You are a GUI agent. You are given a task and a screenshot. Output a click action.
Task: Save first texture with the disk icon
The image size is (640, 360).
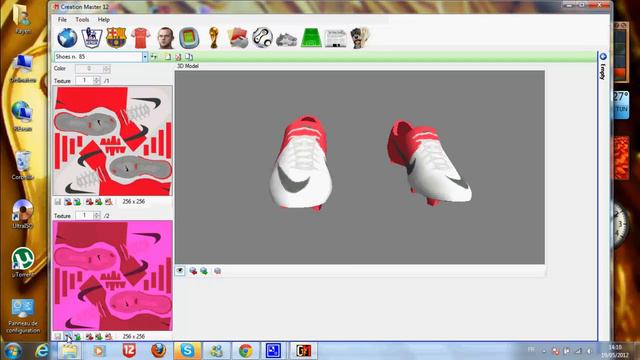[58, 202]
